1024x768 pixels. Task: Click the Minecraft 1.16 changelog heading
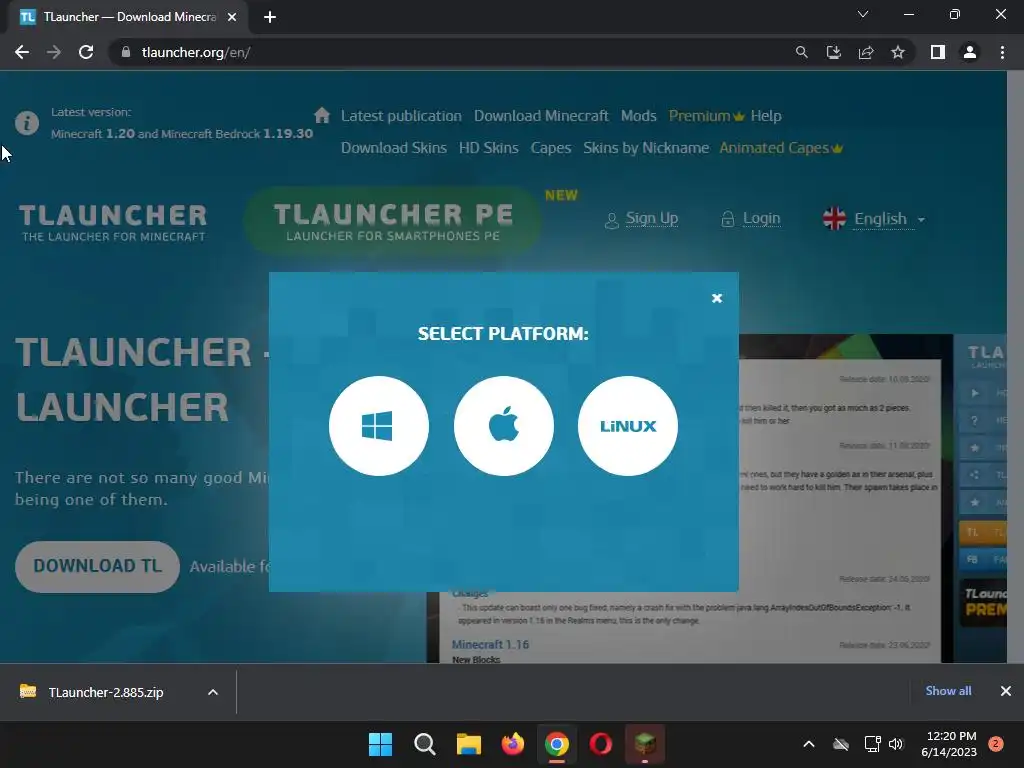490,645
